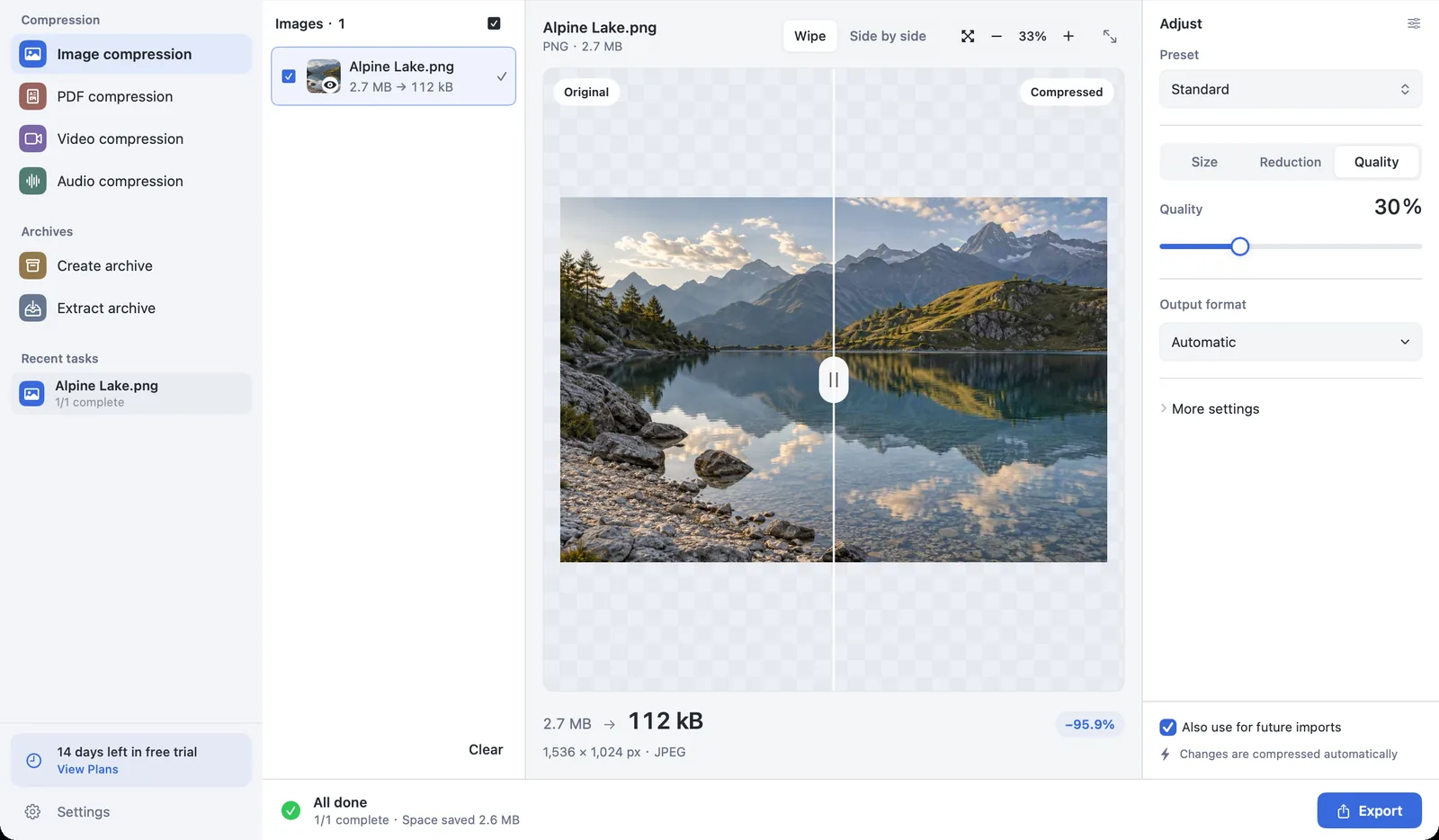The width and height of the screenshot is (1439, 840).
Task: Open adjust options sliders icon
Action: pos(1414,23)
